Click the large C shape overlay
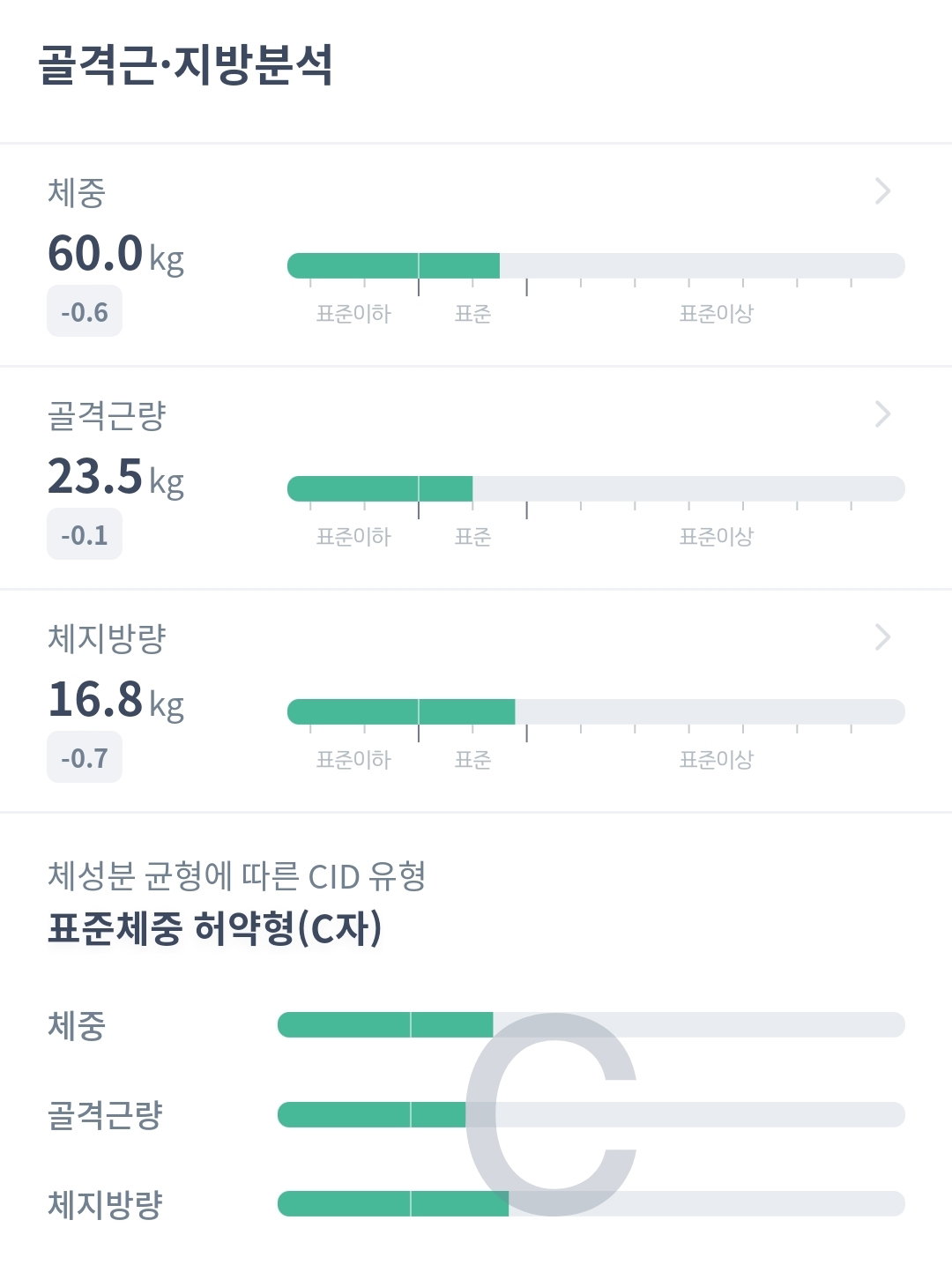This screenshot has height=1265, width=952. coord(550,1114)
